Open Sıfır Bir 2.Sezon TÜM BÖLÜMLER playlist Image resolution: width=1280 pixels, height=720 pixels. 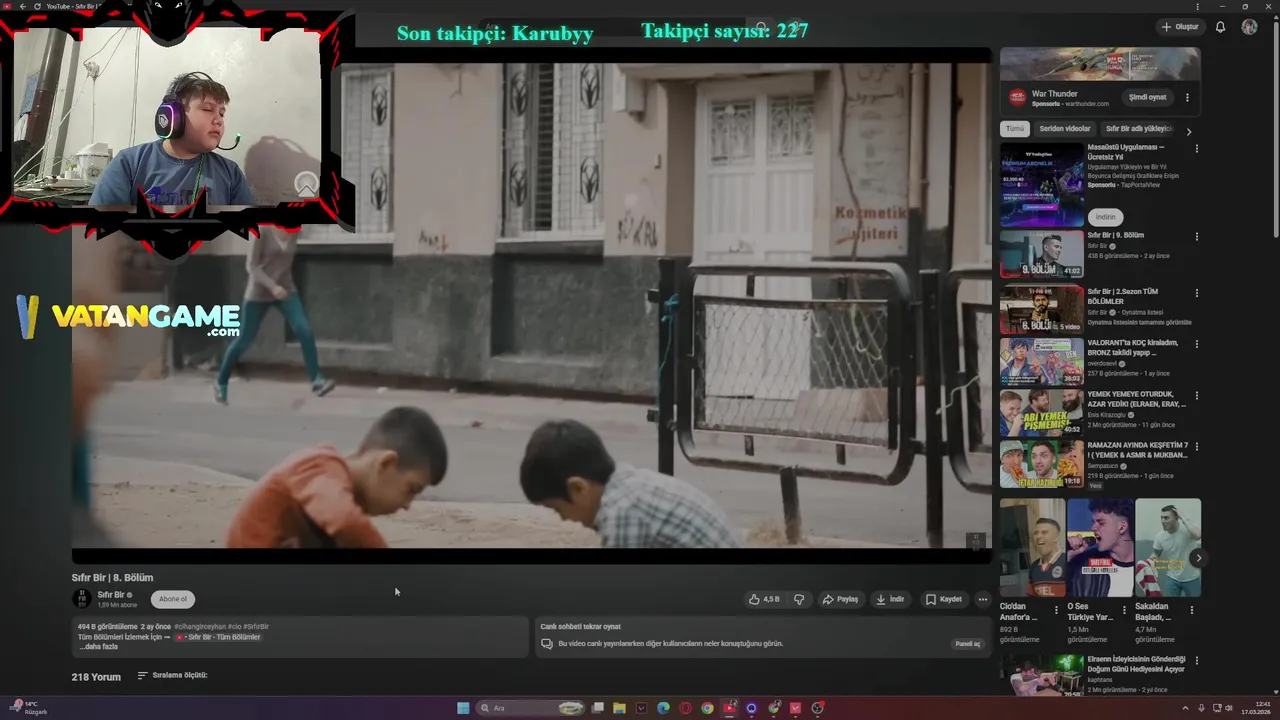tap(1042, 309)
